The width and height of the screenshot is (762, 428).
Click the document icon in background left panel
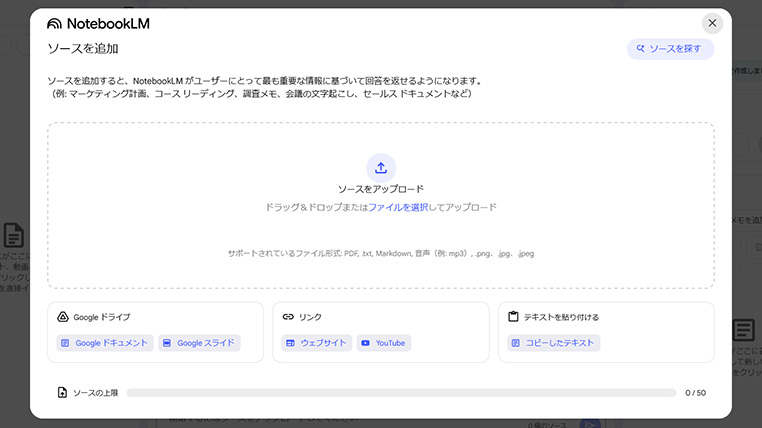[14, 235]
